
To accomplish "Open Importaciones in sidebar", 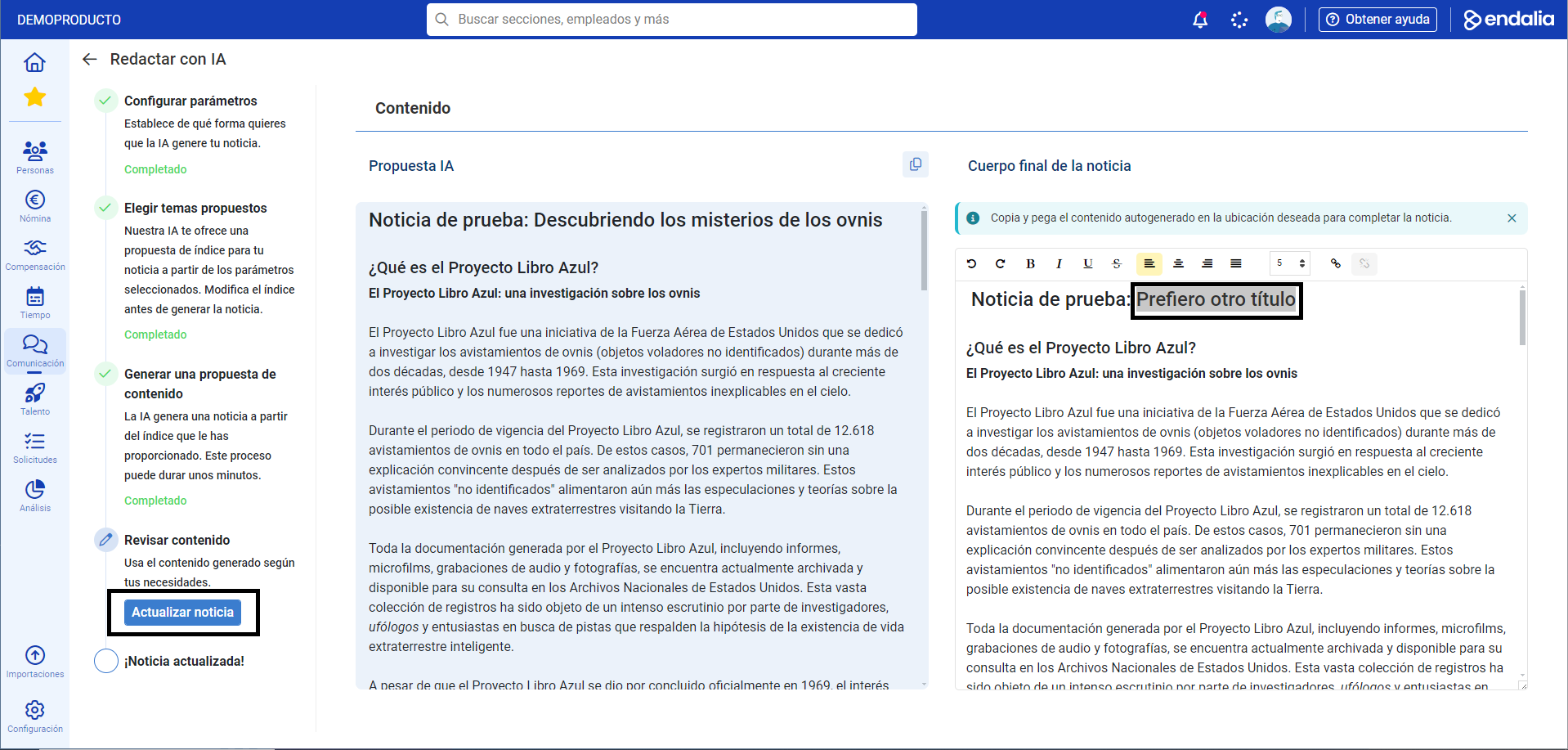I will point(35,662).
